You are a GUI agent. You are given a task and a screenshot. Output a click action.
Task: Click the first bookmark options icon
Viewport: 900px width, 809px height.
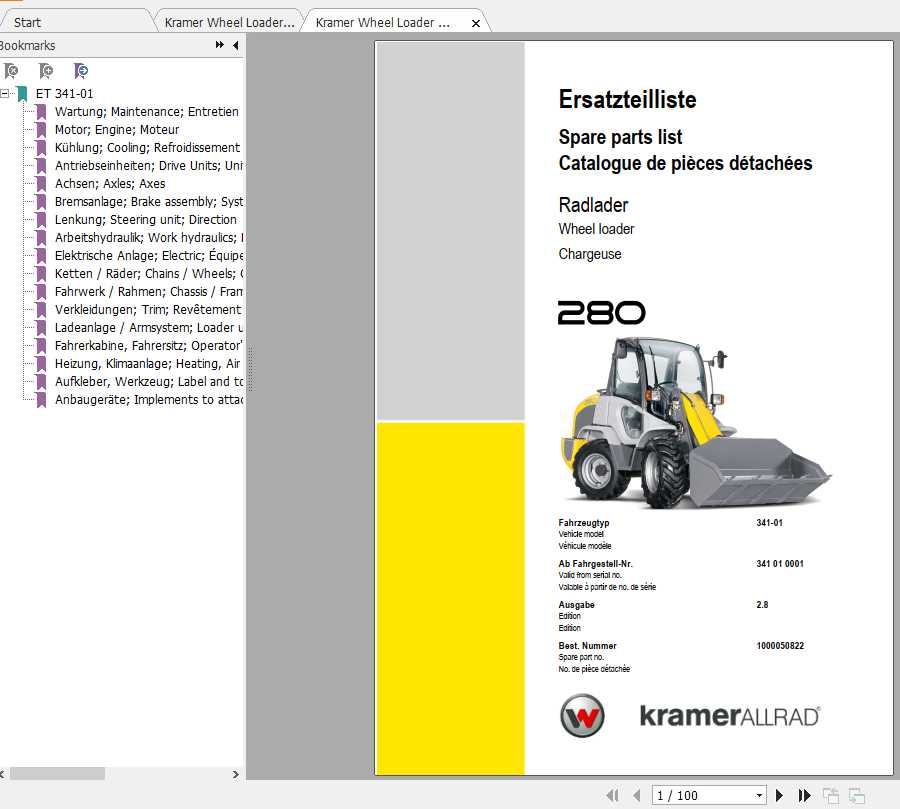(11, 71)
